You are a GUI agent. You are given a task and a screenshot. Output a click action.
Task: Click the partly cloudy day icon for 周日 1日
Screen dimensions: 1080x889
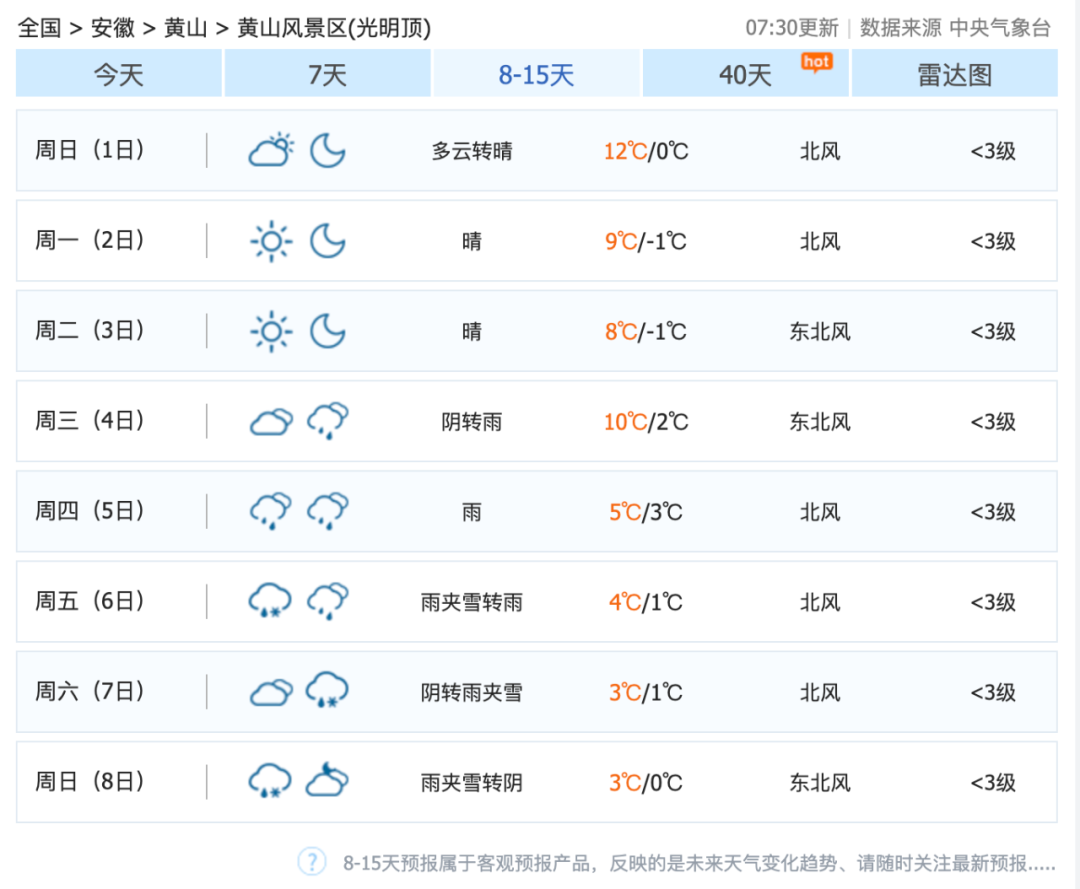click(x=271, y=151)
